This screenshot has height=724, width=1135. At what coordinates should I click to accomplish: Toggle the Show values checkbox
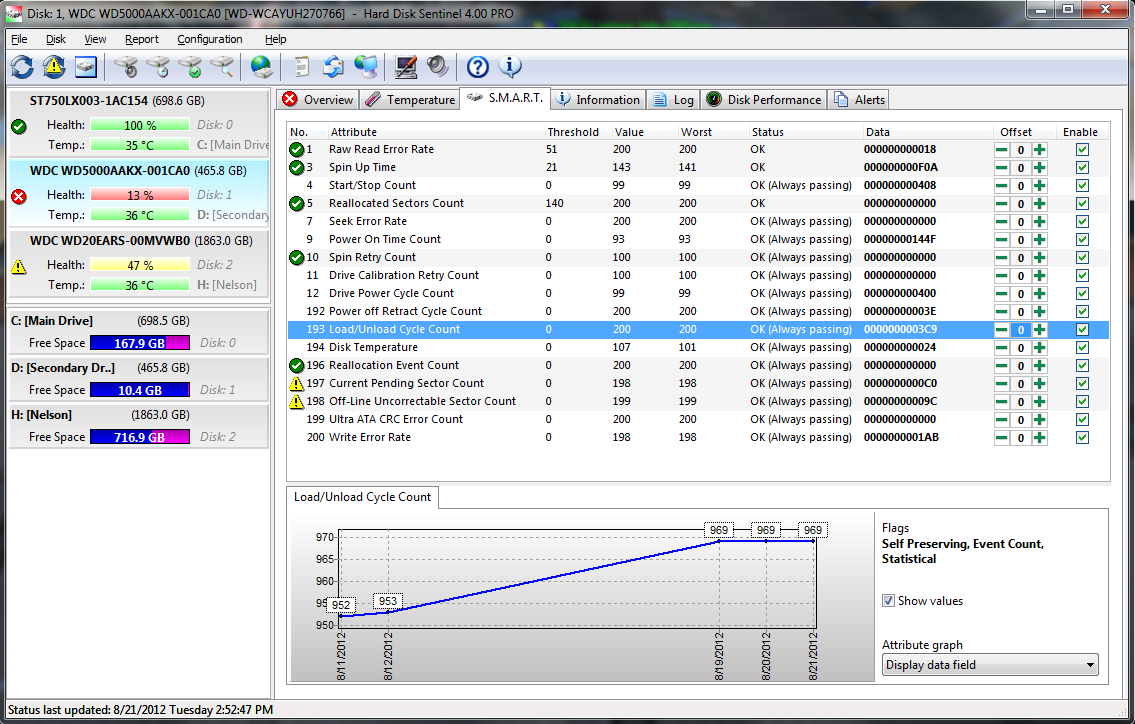(888, 601)
